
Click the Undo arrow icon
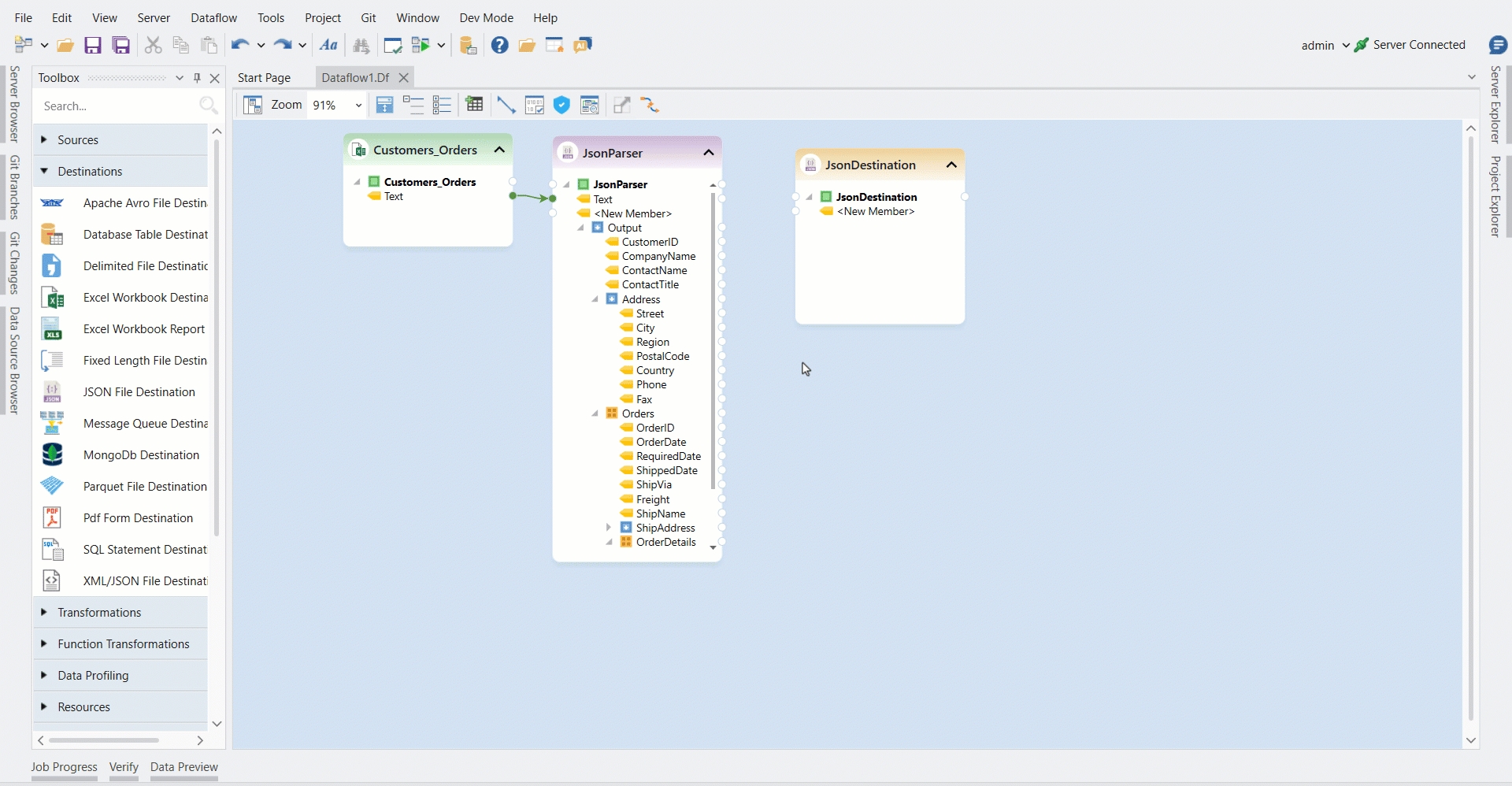coord(239,46)
